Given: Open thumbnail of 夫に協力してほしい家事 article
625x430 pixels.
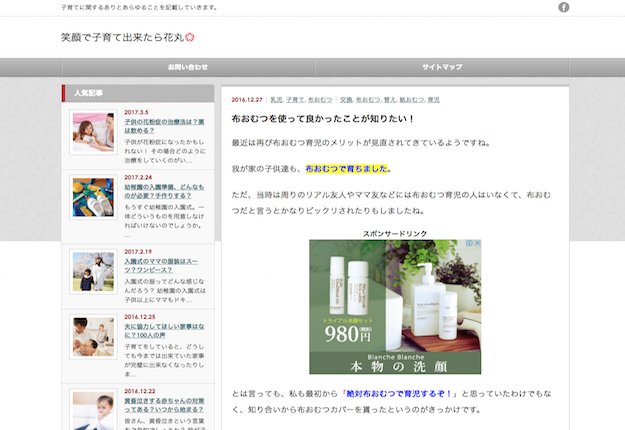Looking at the screenshot, I should point(93,337).
